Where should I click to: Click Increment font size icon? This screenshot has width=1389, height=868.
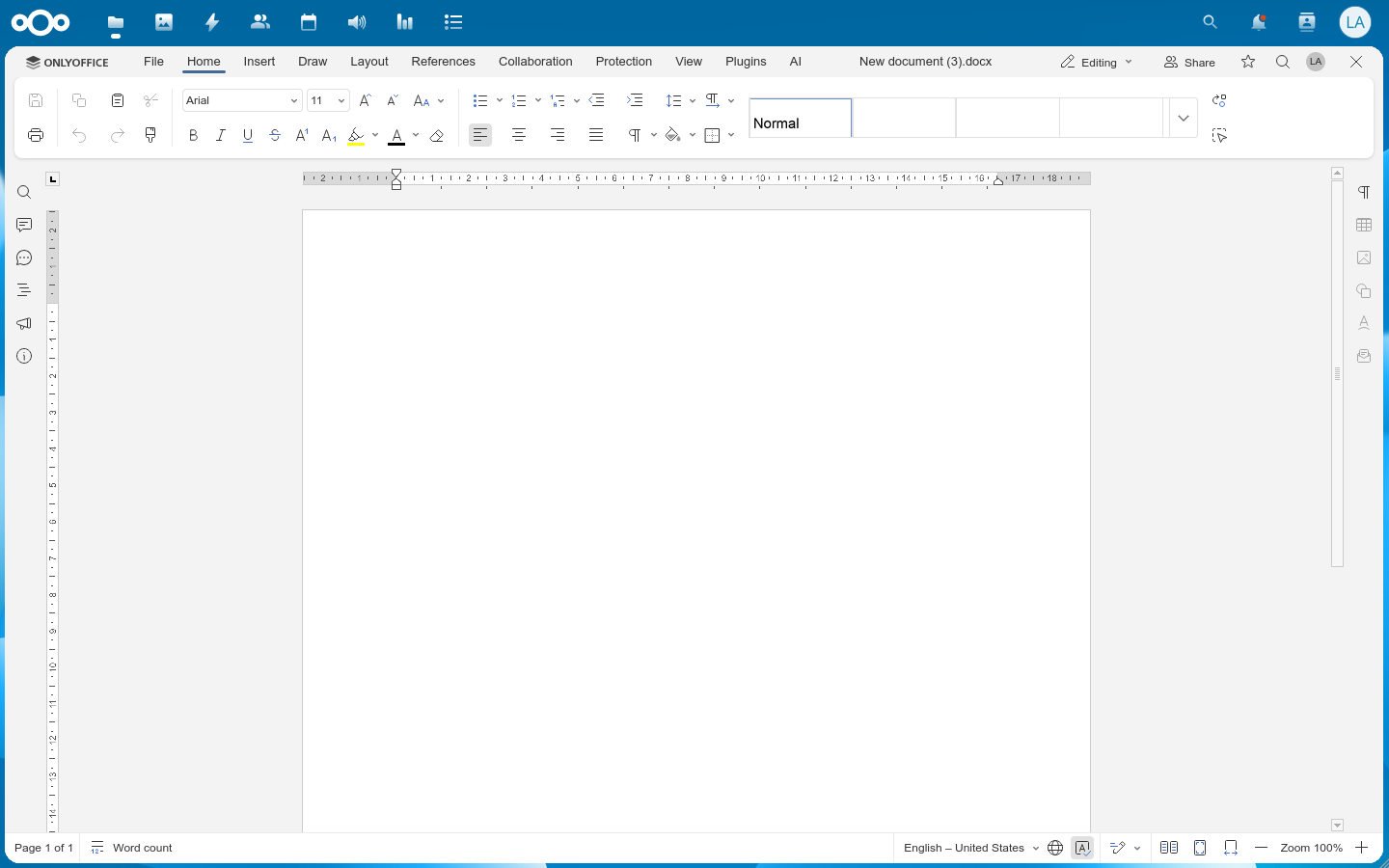tap(366, 100)
